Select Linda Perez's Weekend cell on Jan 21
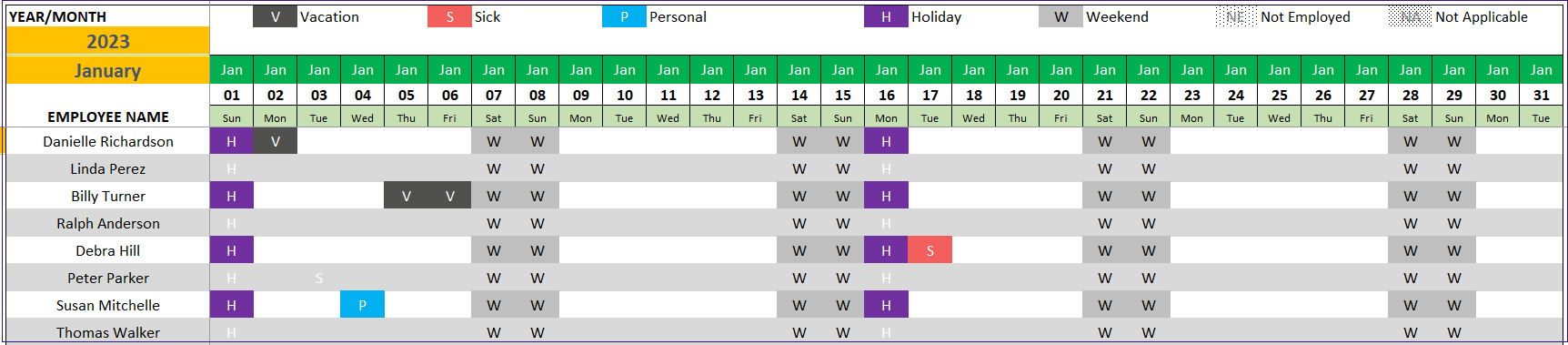 1104,168
